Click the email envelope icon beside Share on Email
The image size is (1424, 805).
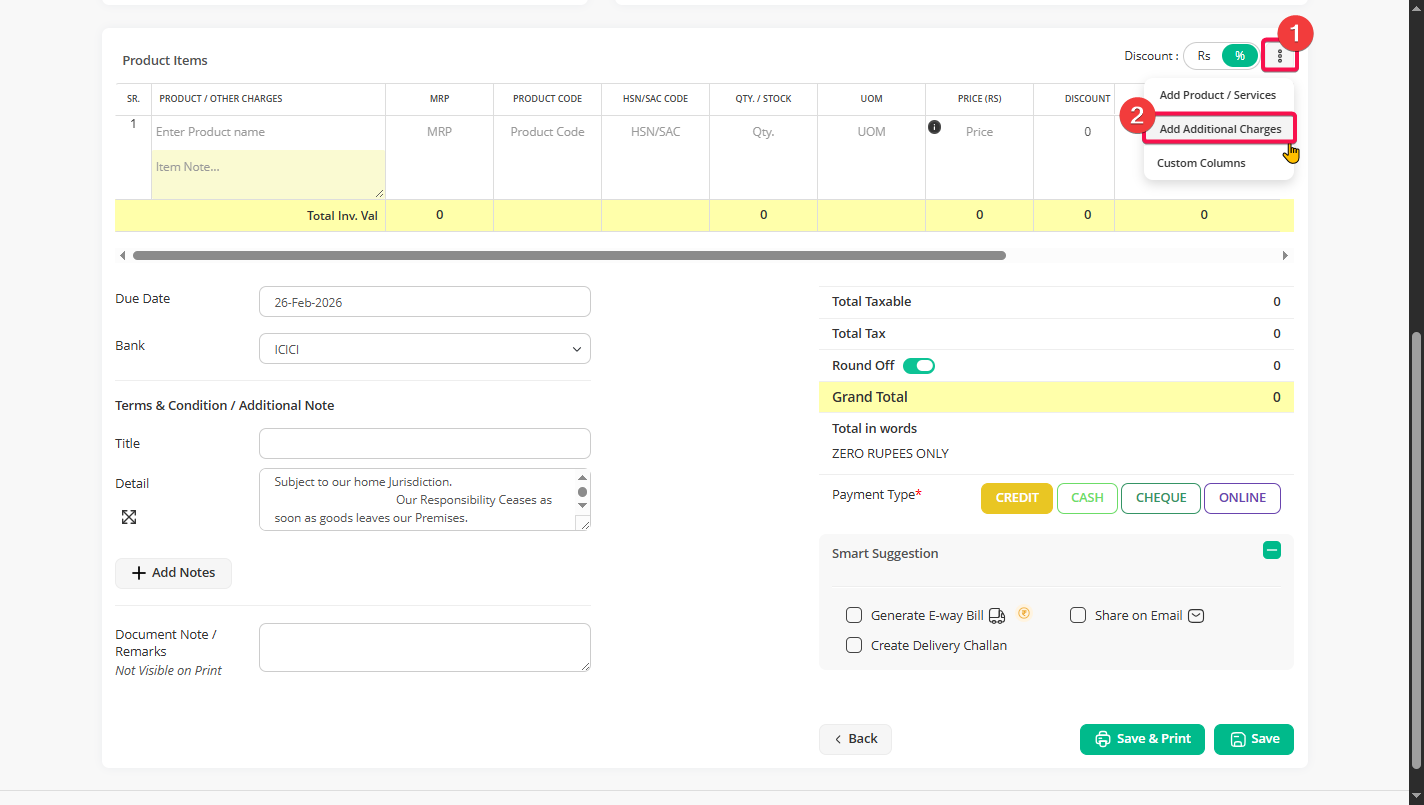click(1196, 616)
